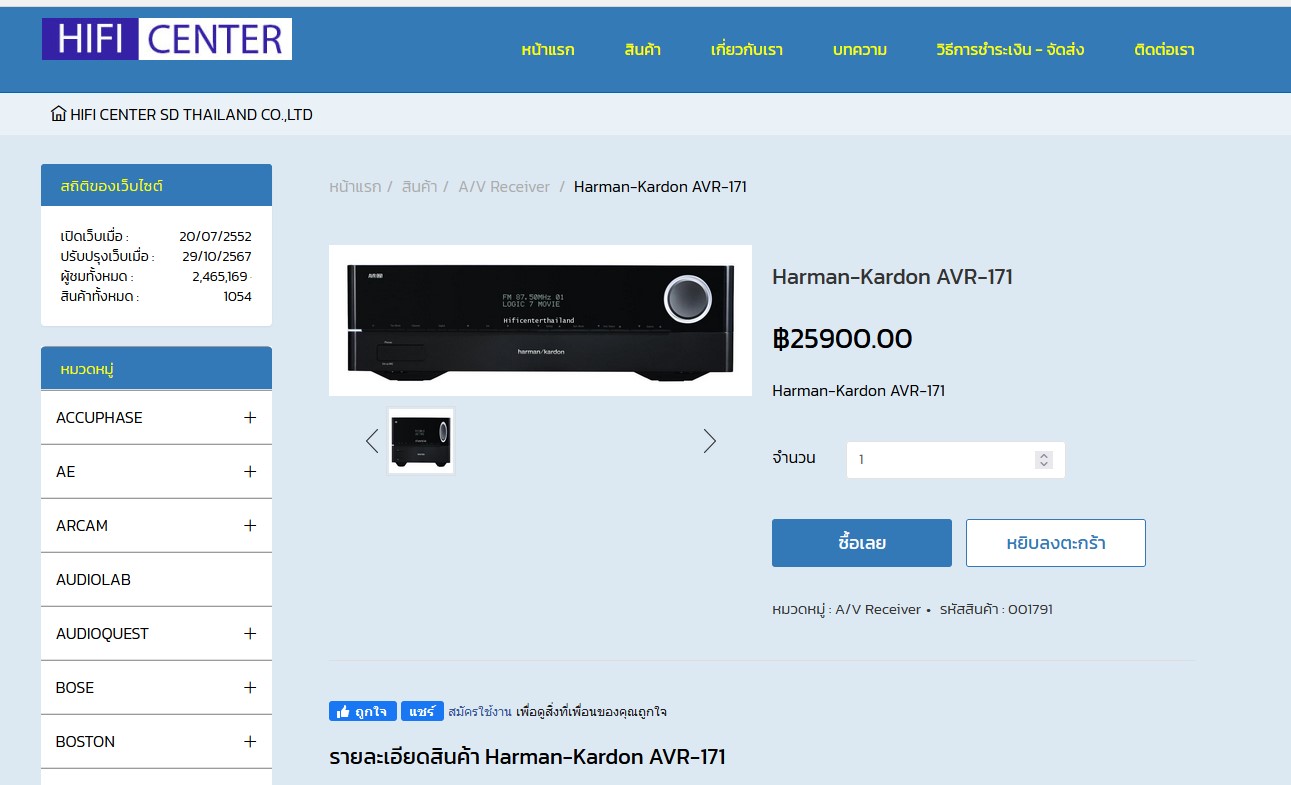
Task: Expand the ARCAM category plus icon
Action: pyautogui.click(x=250, y=526)
